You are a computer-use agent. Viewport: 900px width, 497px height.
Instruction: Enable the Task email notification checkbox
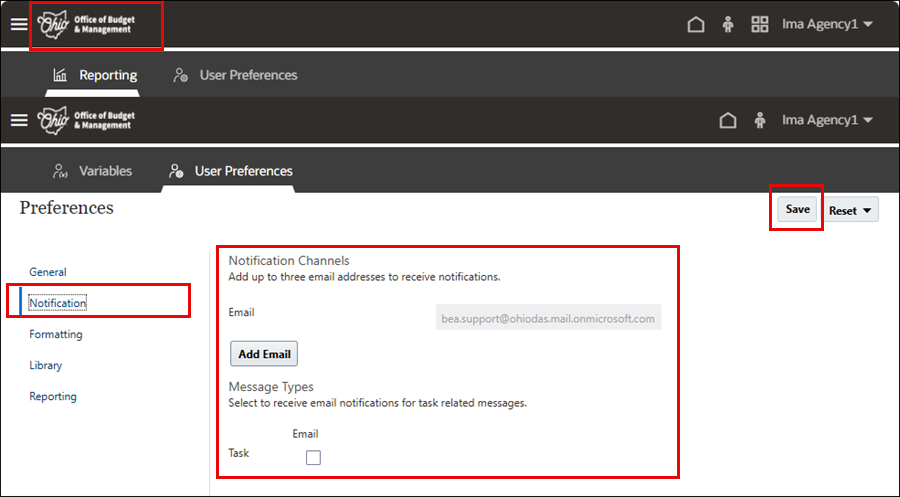pos(313,457)
